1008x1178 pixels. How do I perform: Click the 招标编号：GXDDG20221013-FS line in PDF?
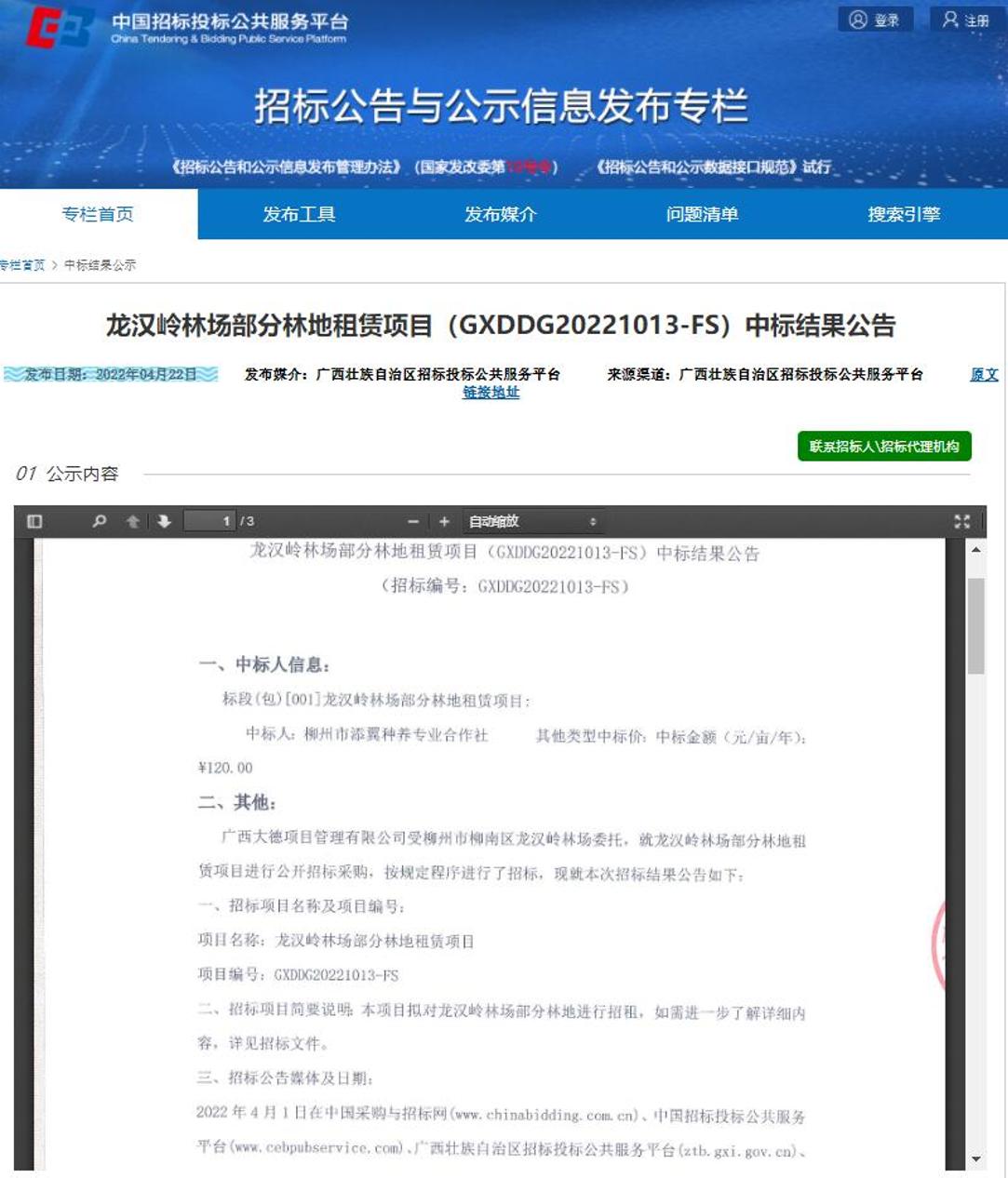[505, 586]
